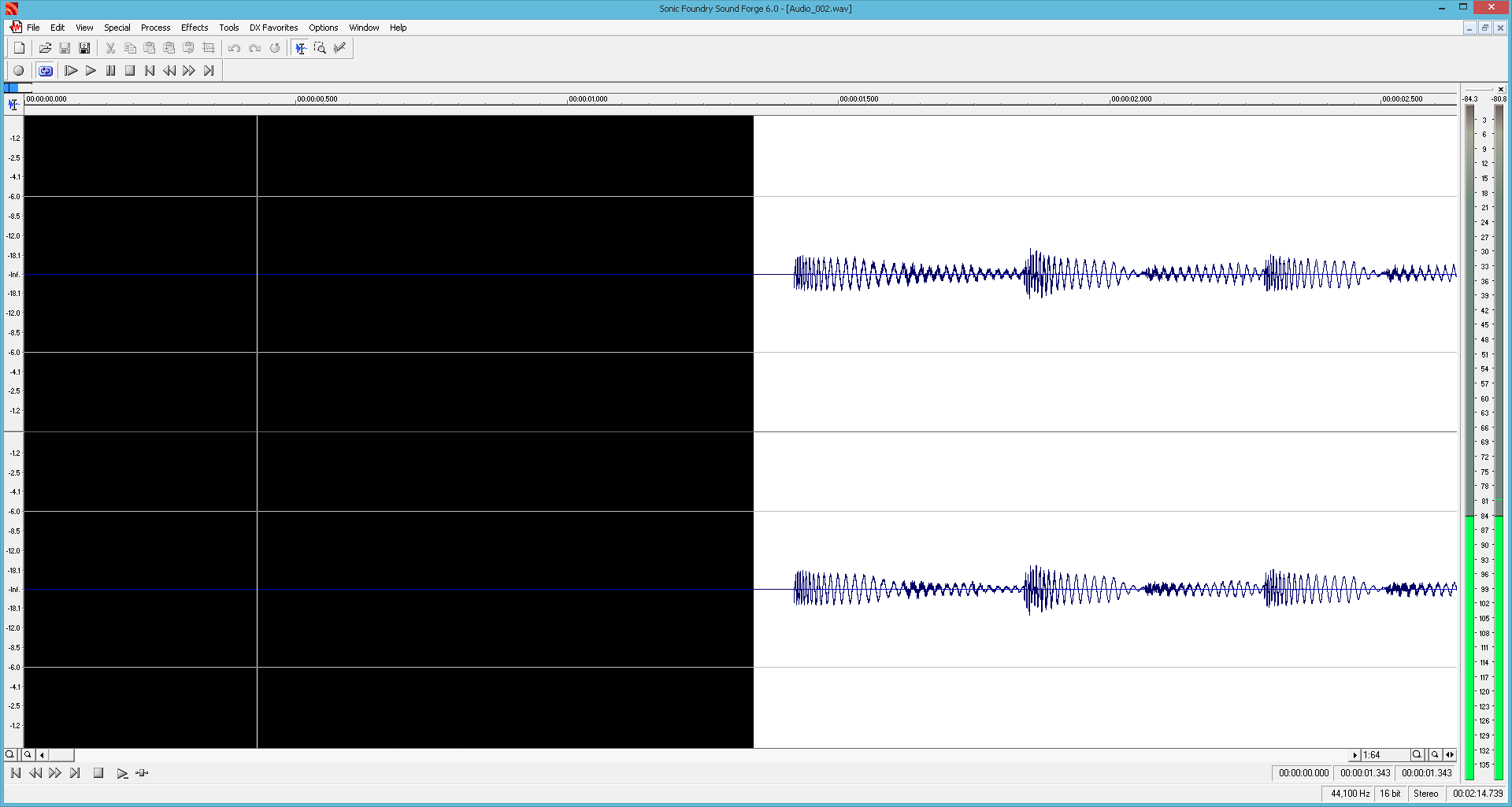
Task: Rewind in the transport toolbar
Action: coord(169,71)
